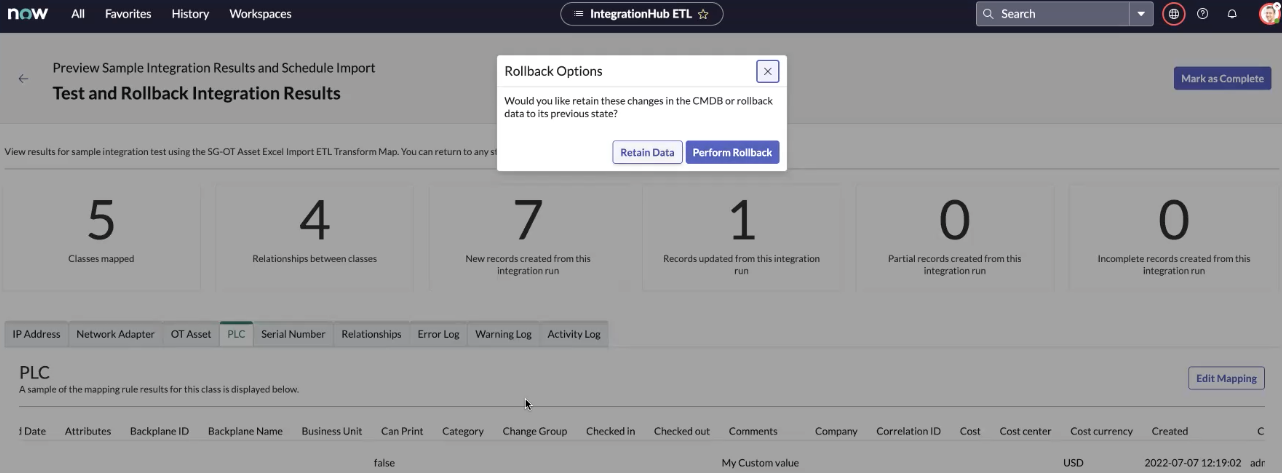Click the IntegrationHub ETL application pill
Image resolution: width=1282 pixels, height=473 pixels.
(x=642, y=14)
